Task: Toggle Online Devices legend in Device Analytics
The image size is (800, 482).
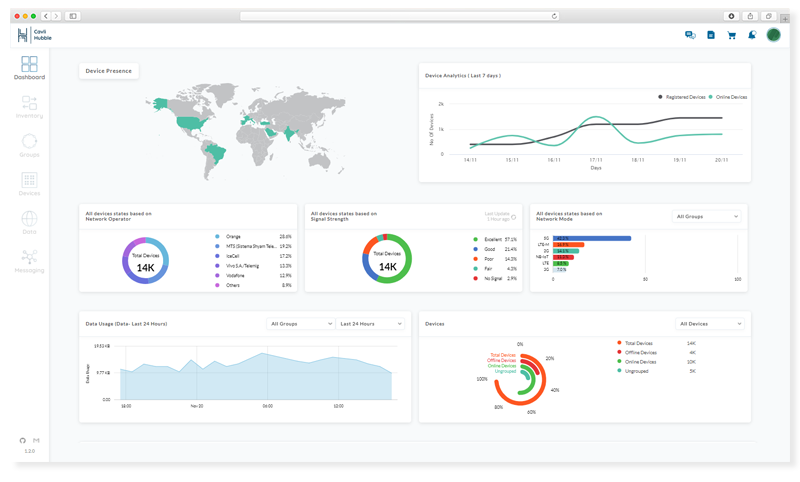Action: 730,97
